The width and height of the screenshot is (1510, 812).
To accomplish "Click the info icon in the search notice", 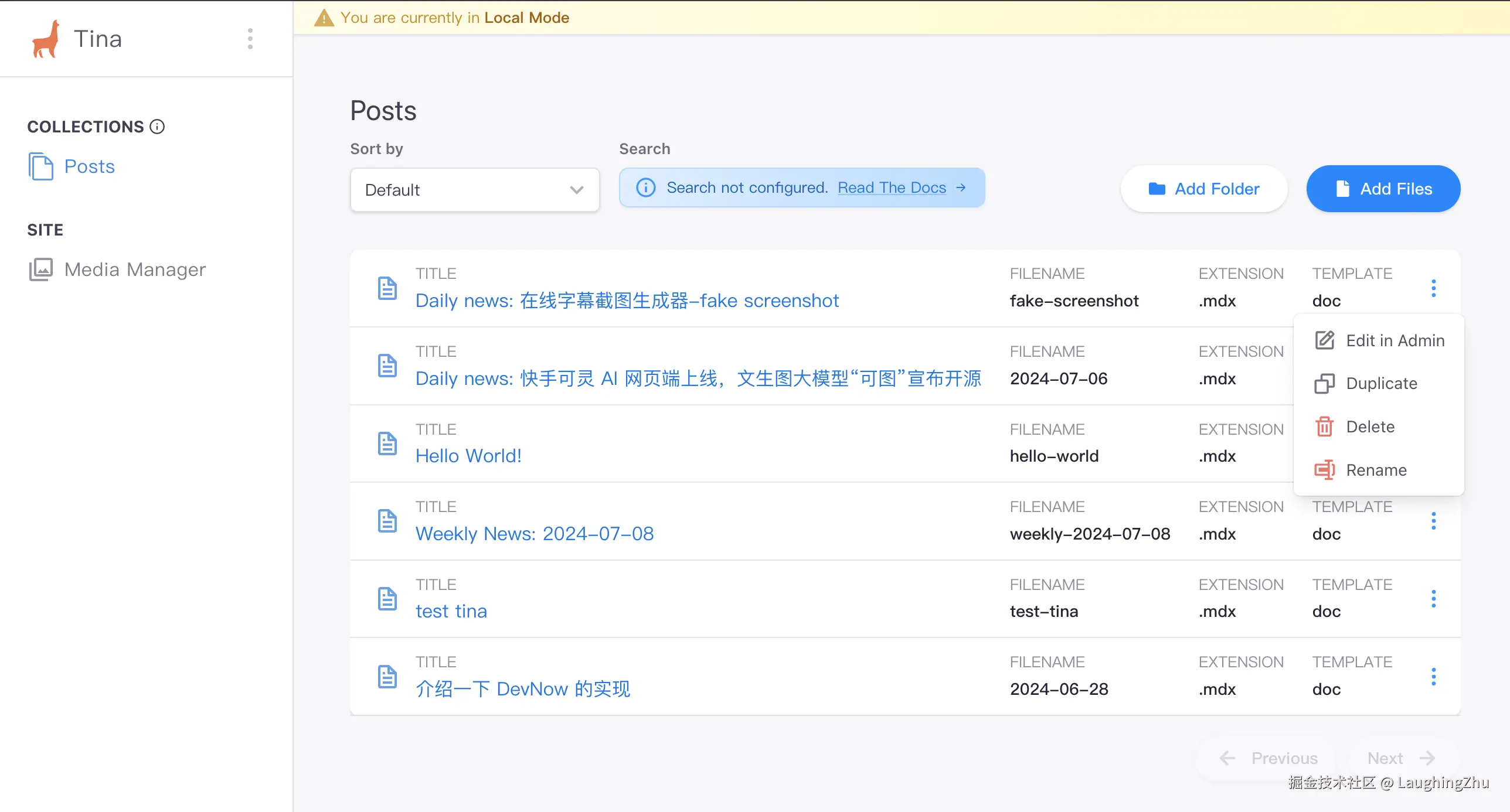I will [645, 187].
